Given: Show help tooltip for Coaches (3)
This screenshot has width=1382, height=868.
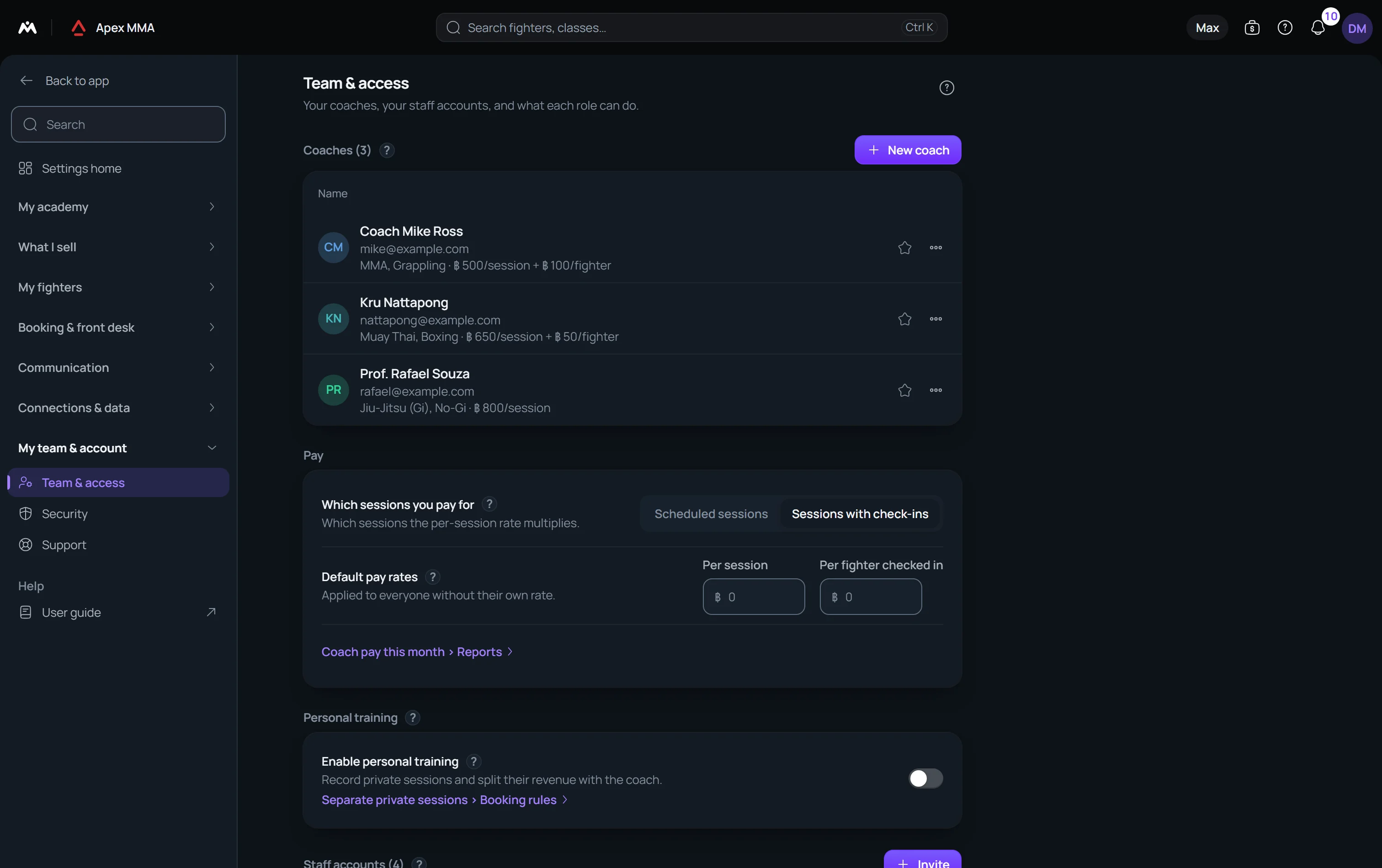Looking at the screenshot, I should (x=387, y=150).
